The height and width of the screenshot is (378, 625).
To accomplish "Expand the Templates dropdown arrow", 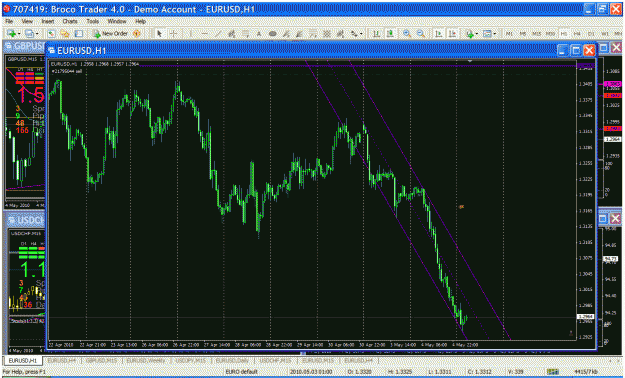I will coord(495,34).
